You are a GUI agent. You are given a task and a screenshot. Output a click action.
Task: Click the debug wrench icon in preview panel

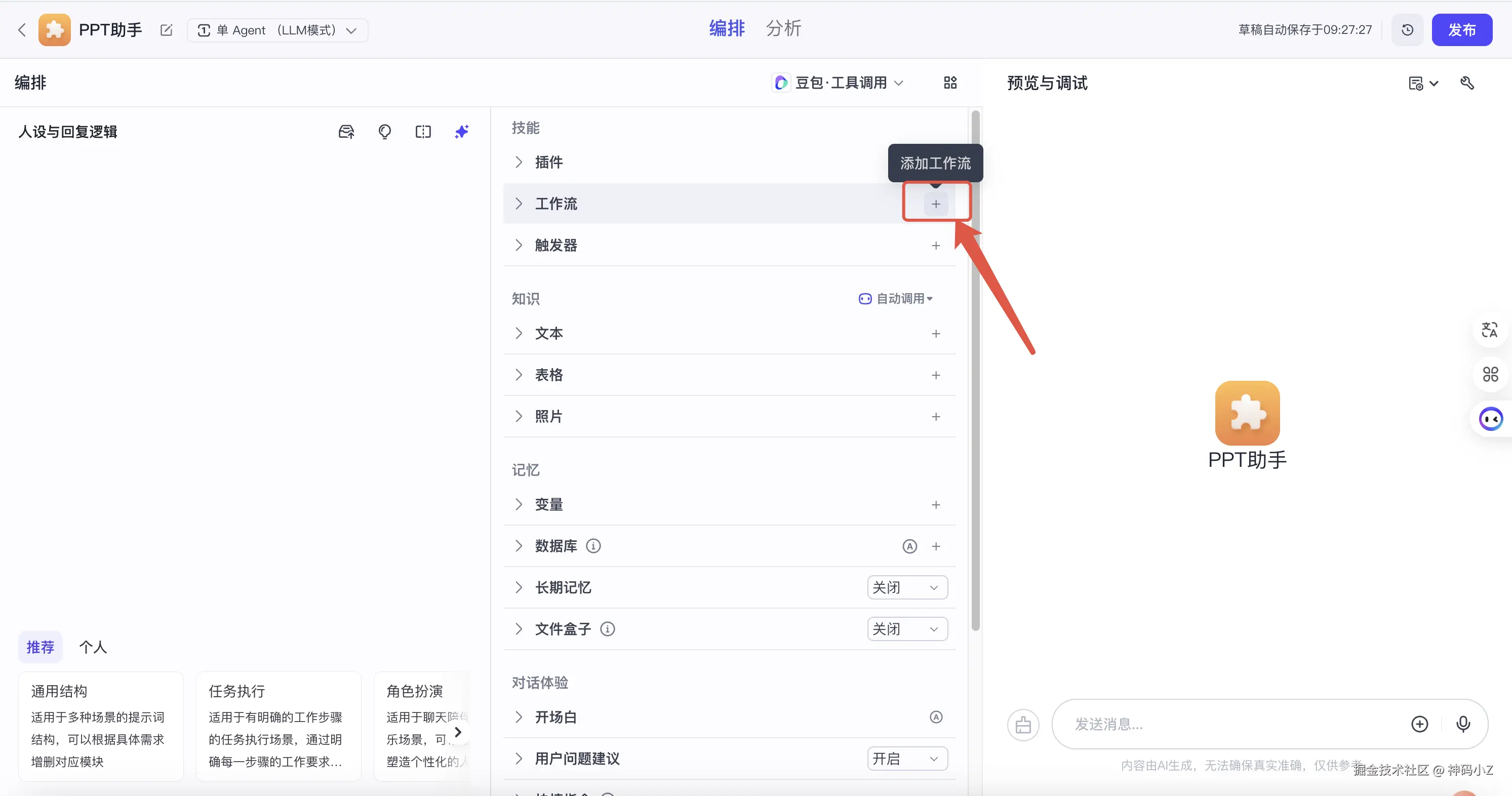click(1467, 83)
